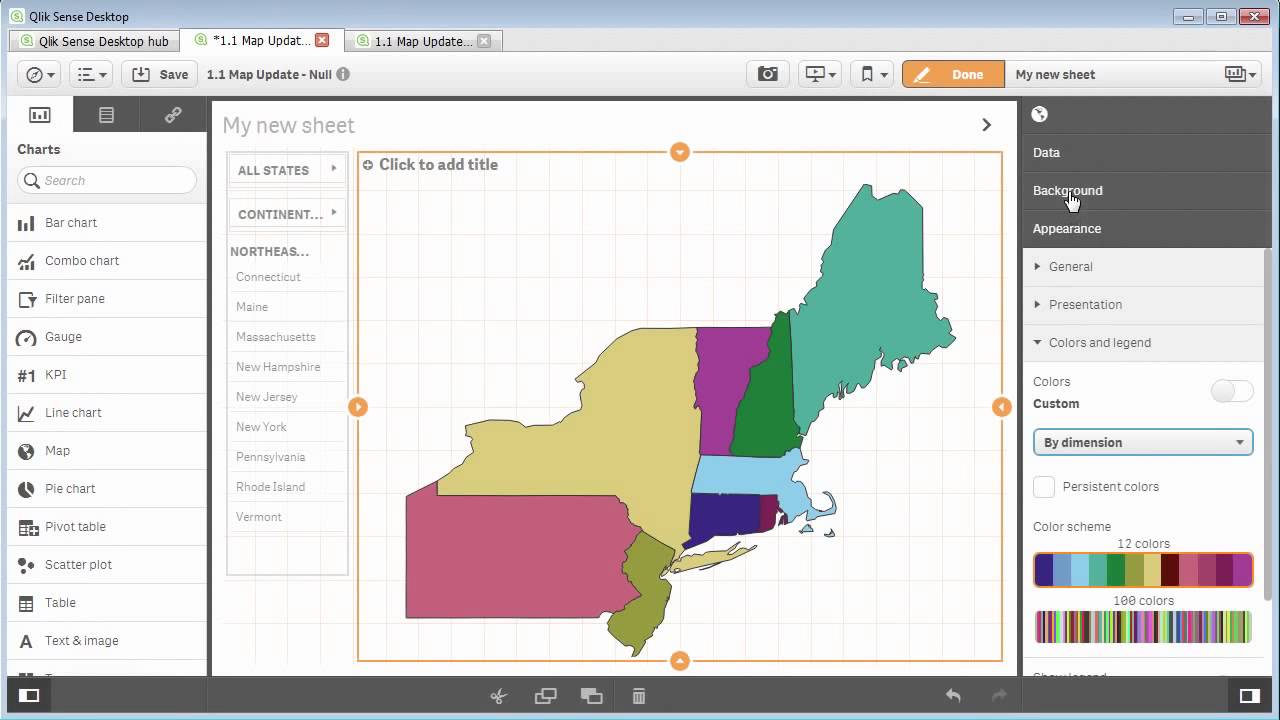The image size is (1280, 720).
Task: Take a snapshot with camera icon
Action: pos(768,74)
